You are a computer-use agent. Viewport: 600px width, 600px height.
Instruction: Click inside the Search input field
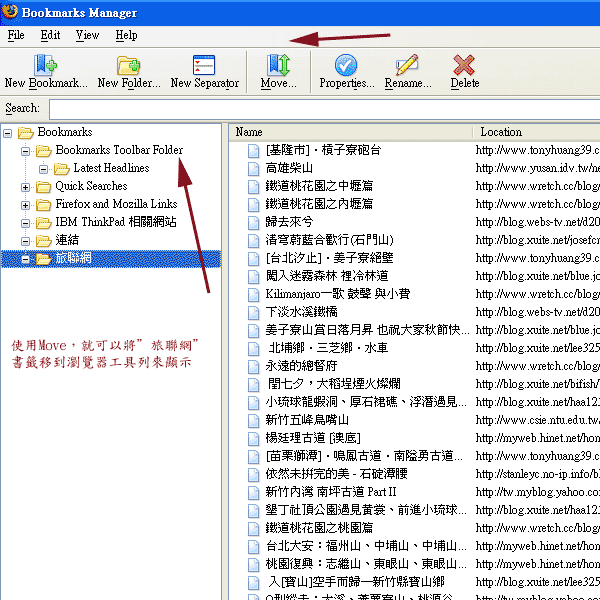coord(320,108)
